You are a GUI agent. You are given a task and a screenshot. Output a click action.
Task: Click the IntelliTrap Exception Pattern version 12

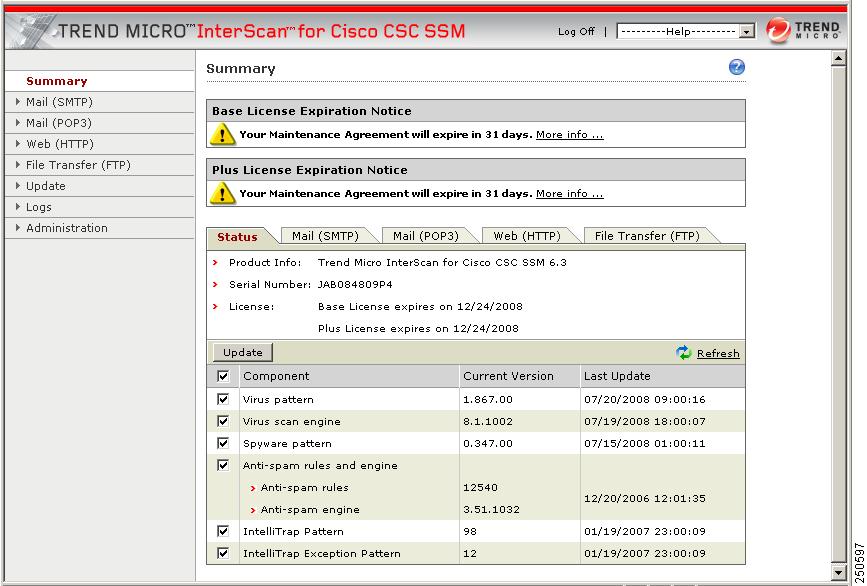click(470, 554)
